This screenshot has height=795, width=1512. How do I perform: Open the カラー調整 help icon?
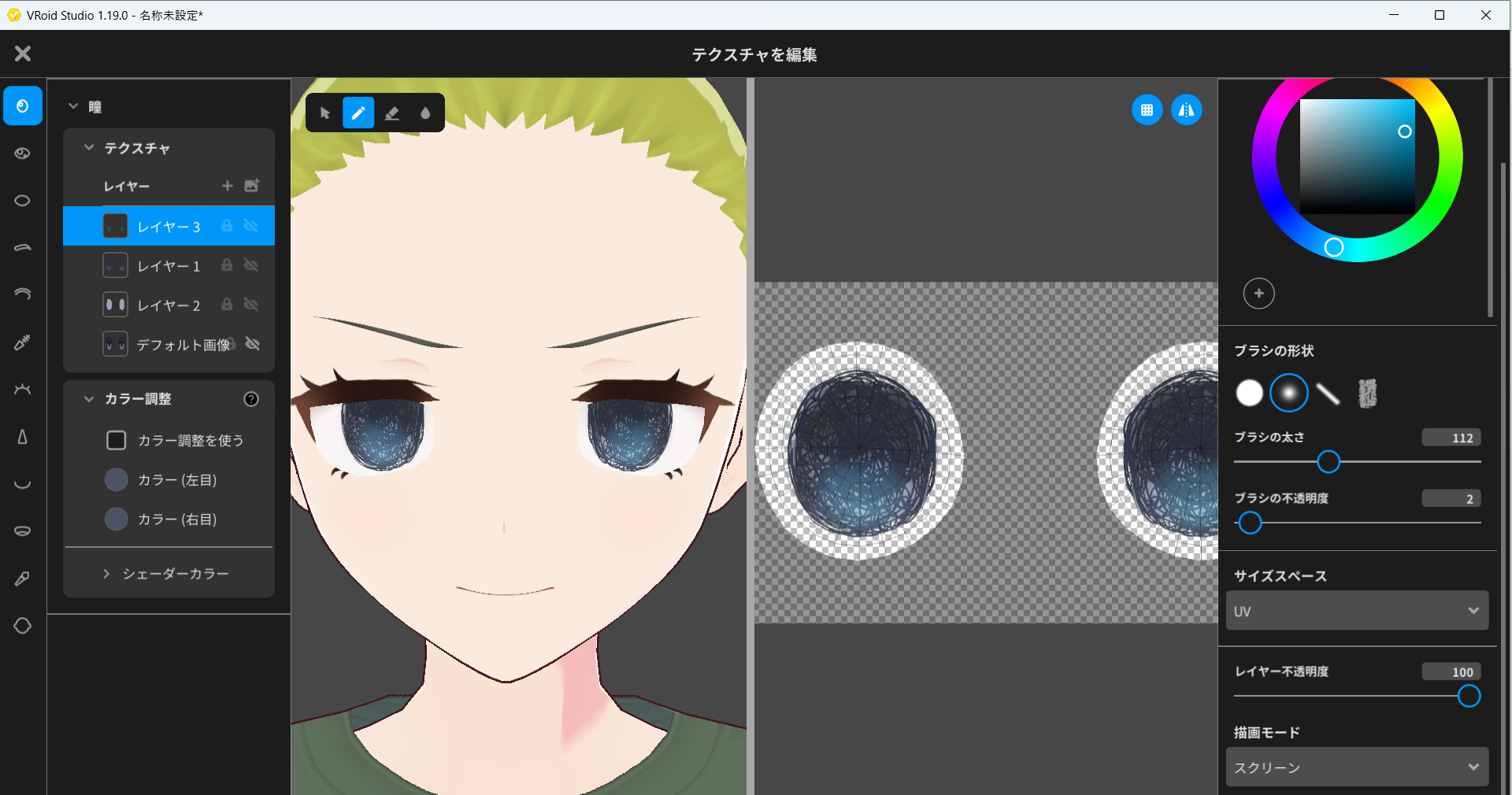coord(251,399)
